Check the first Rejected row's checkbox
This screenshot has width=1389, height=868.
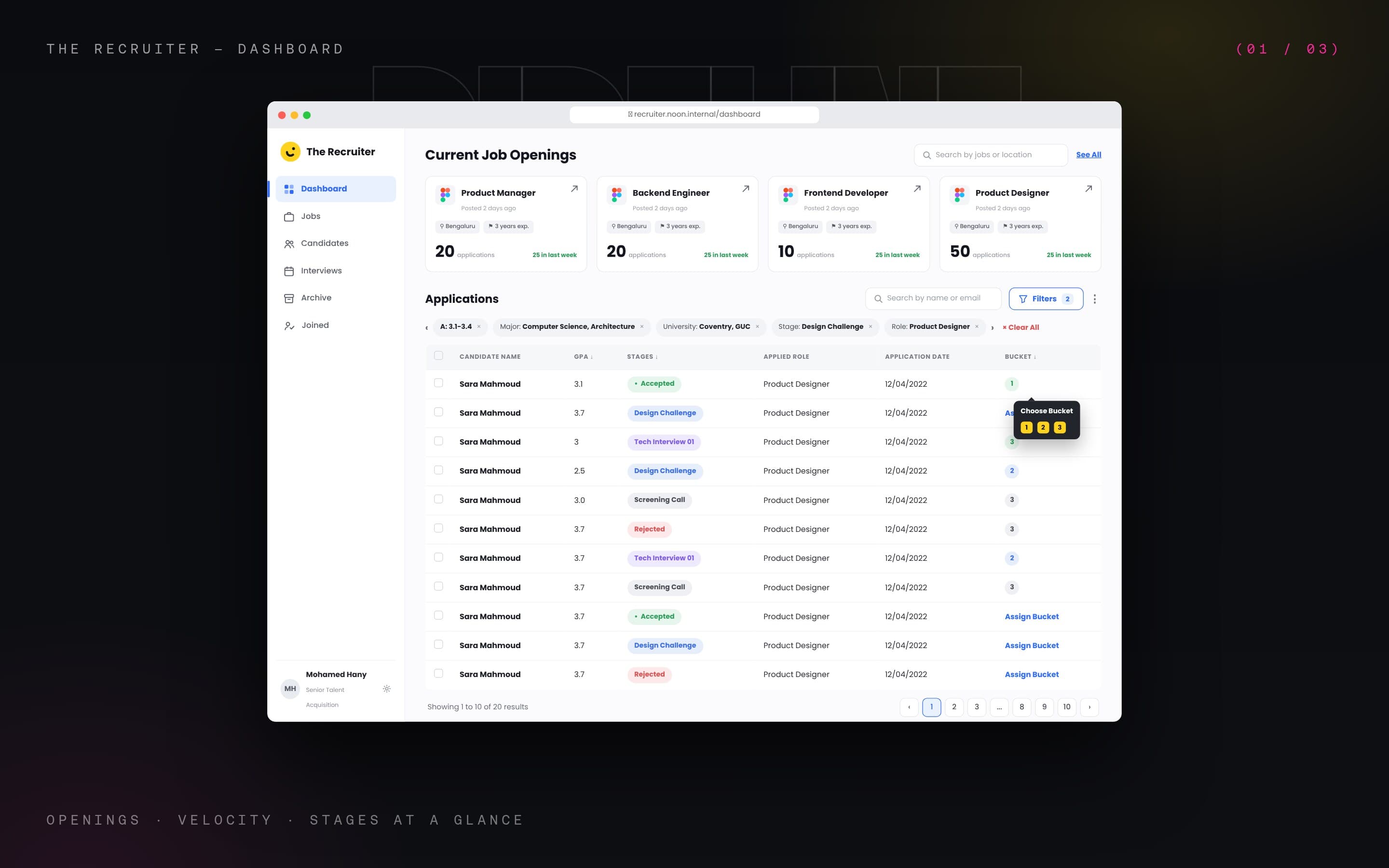(x=438, y=528)
